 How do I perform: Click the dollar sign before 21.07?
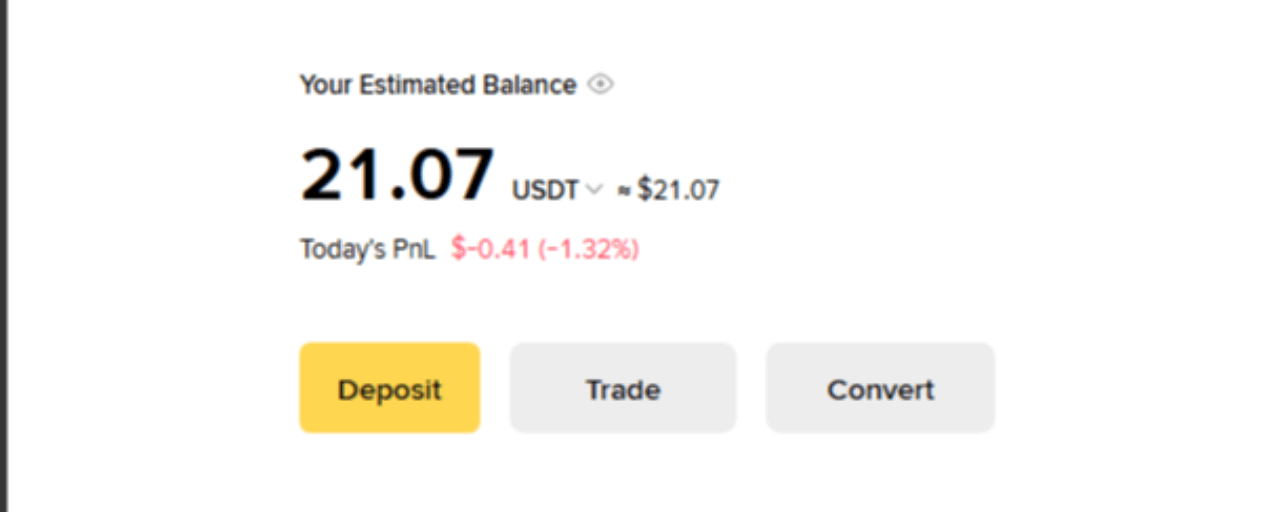pos(645,189)
